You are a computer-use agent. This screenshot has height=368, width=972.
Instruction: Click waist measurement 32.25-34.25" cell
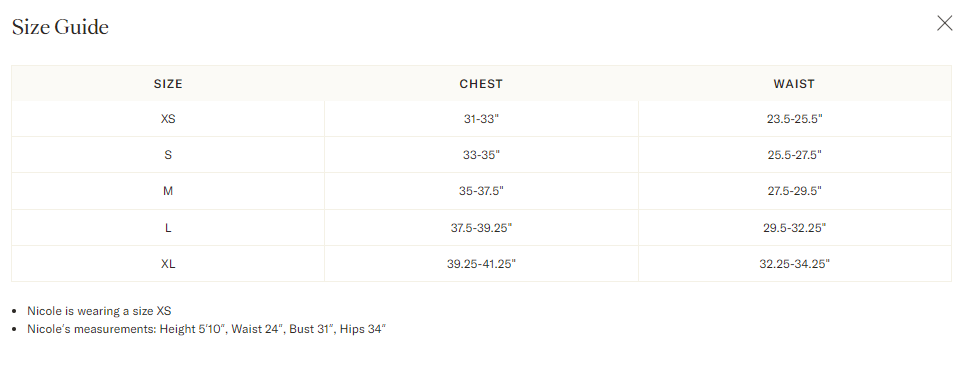click(x=794, y=264)
